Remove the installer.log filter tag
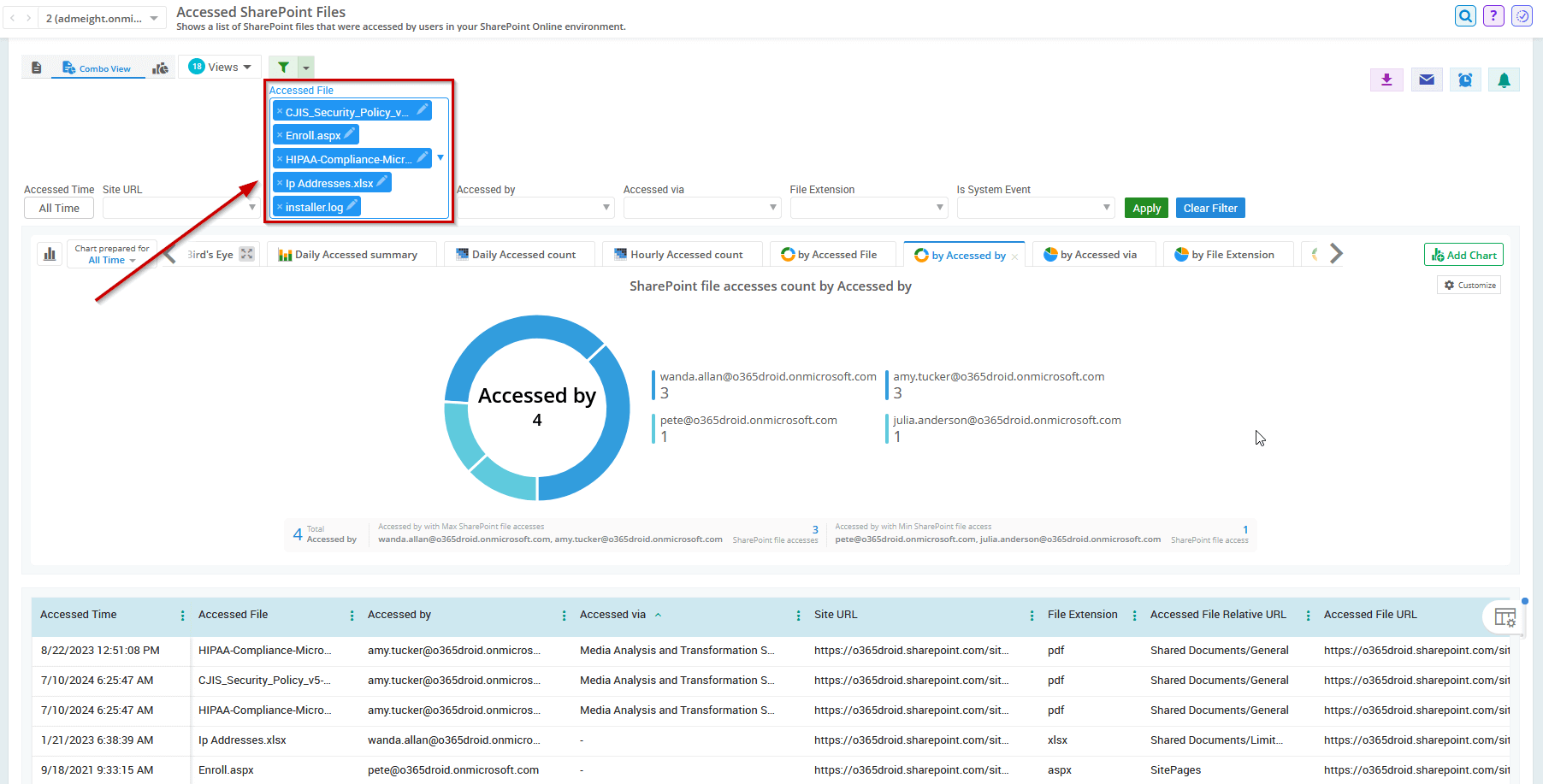 [280, 207]
